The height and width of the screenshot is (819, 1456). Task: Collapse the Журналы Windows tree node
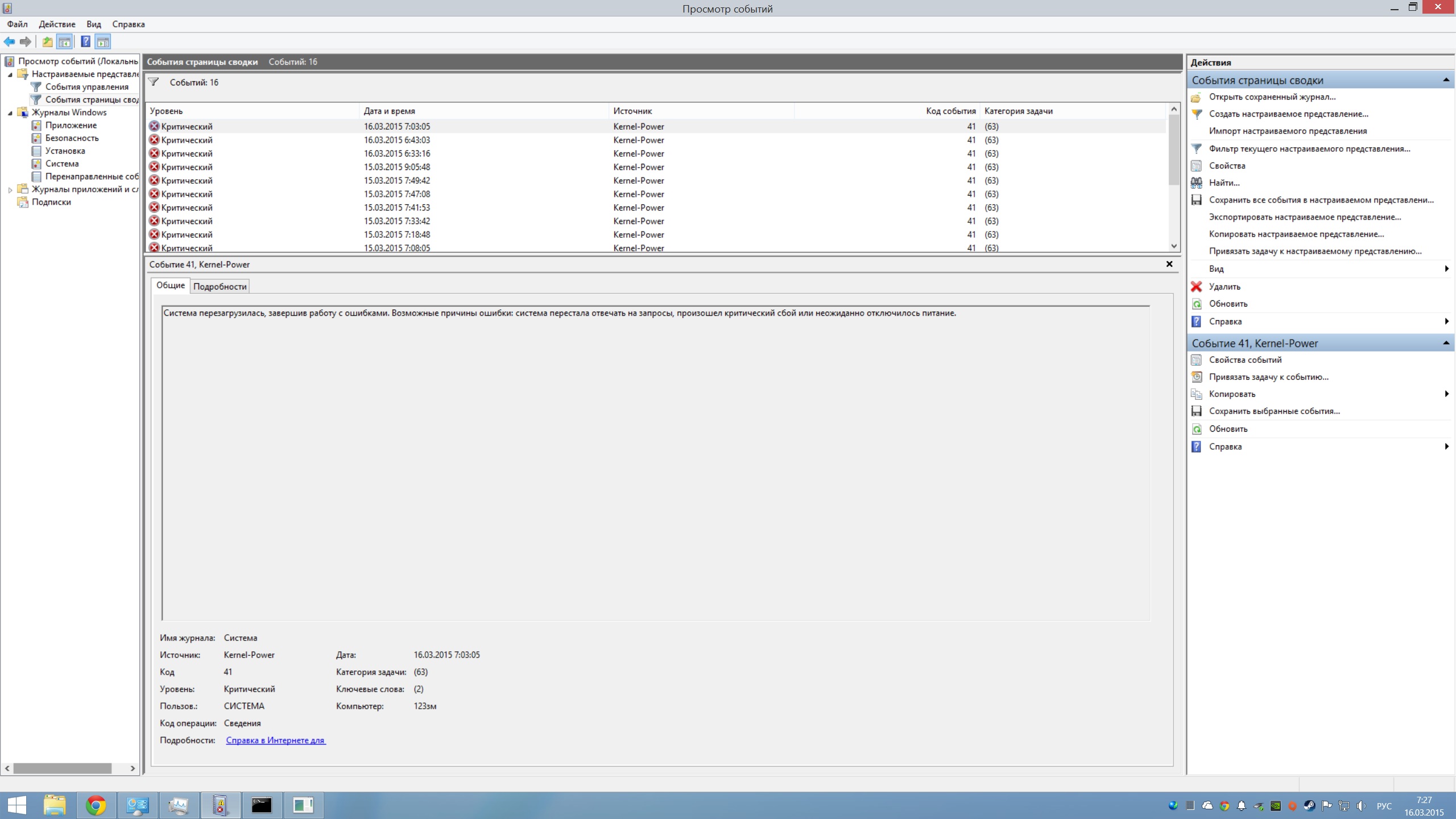[10, 113]
